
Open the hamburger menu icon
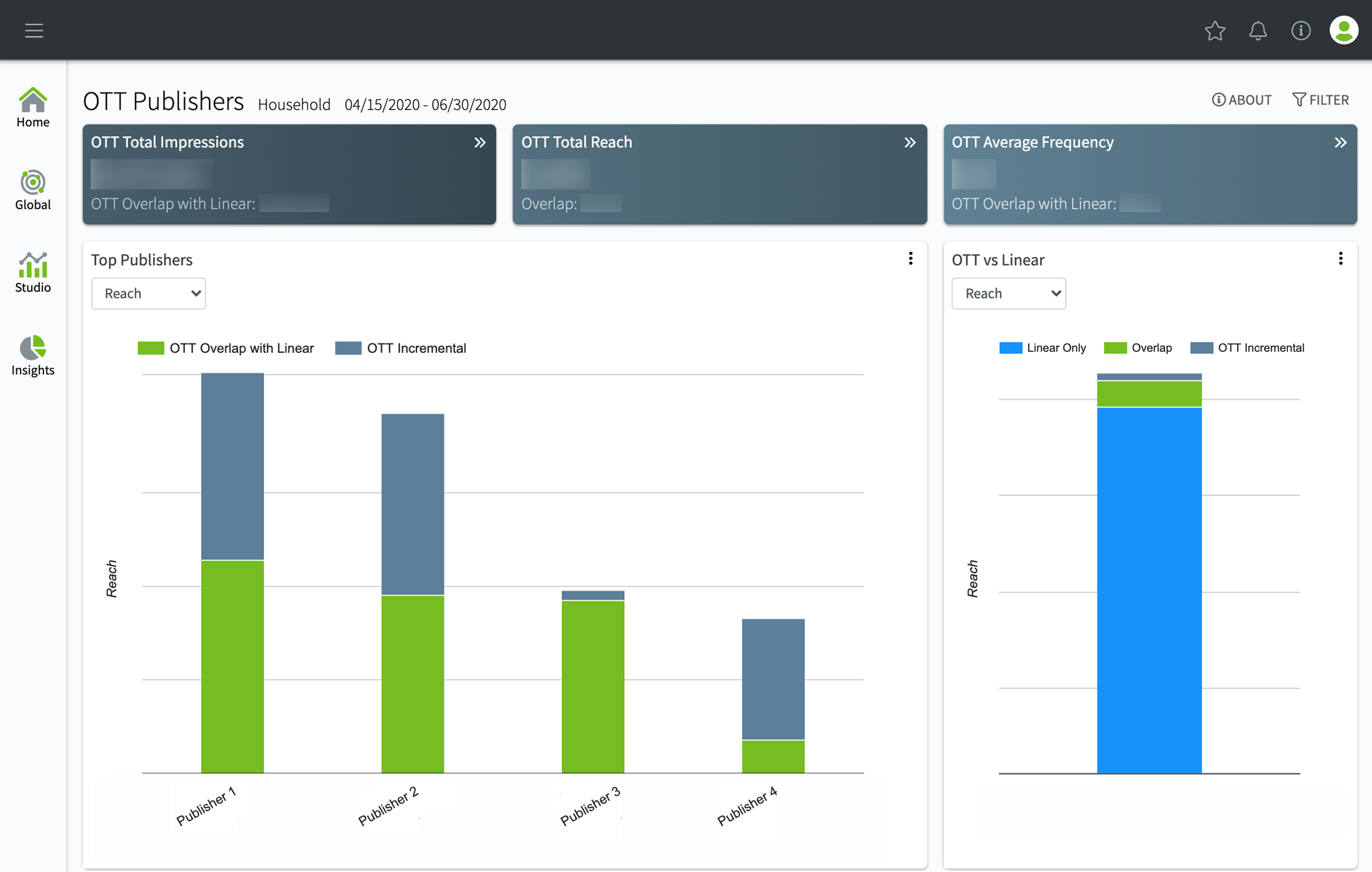(x=34, y=30)
